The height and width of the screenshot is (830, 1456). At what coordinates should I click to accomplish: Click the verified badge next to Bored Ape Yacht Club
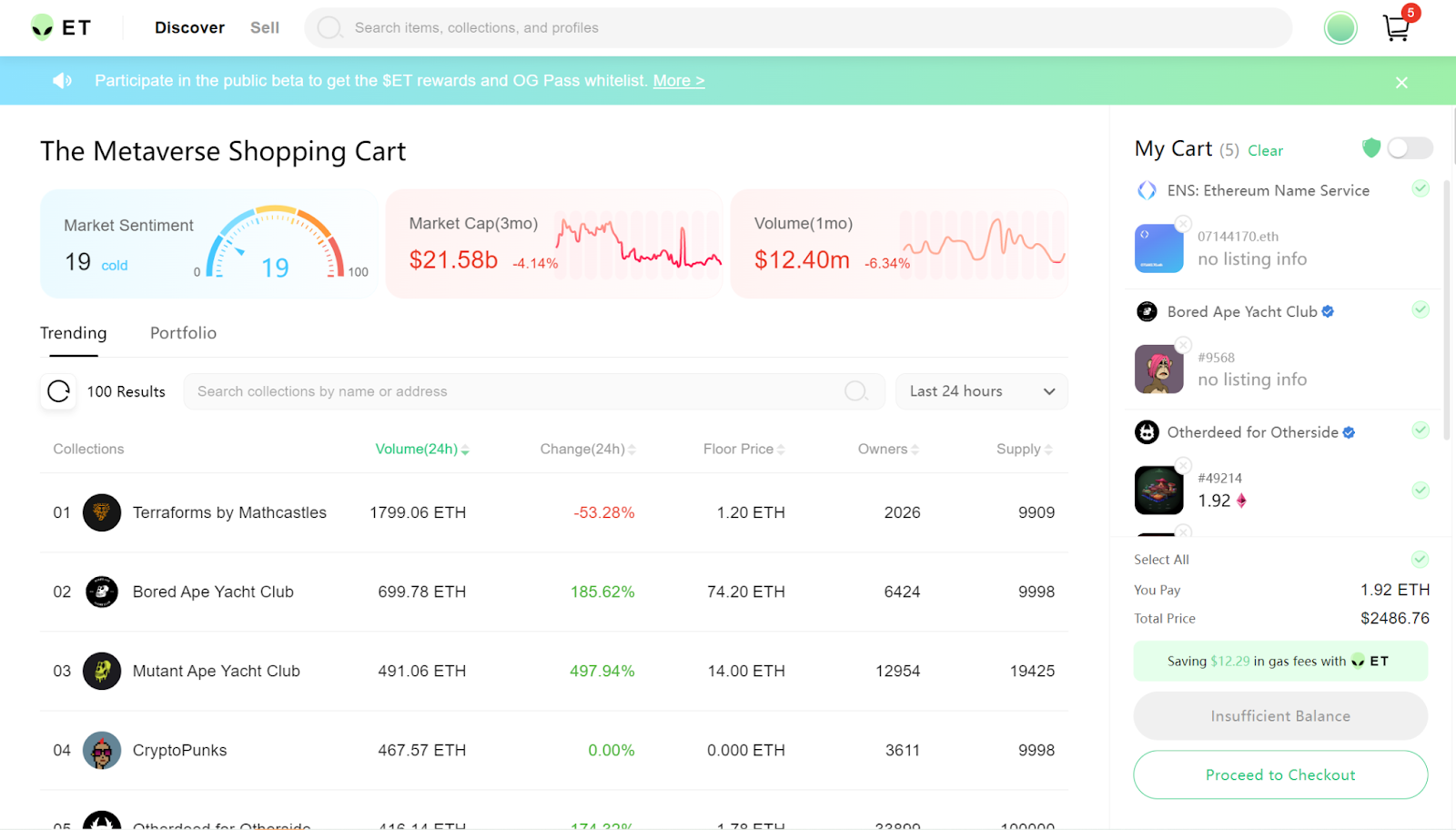(x=1328, y=311)
